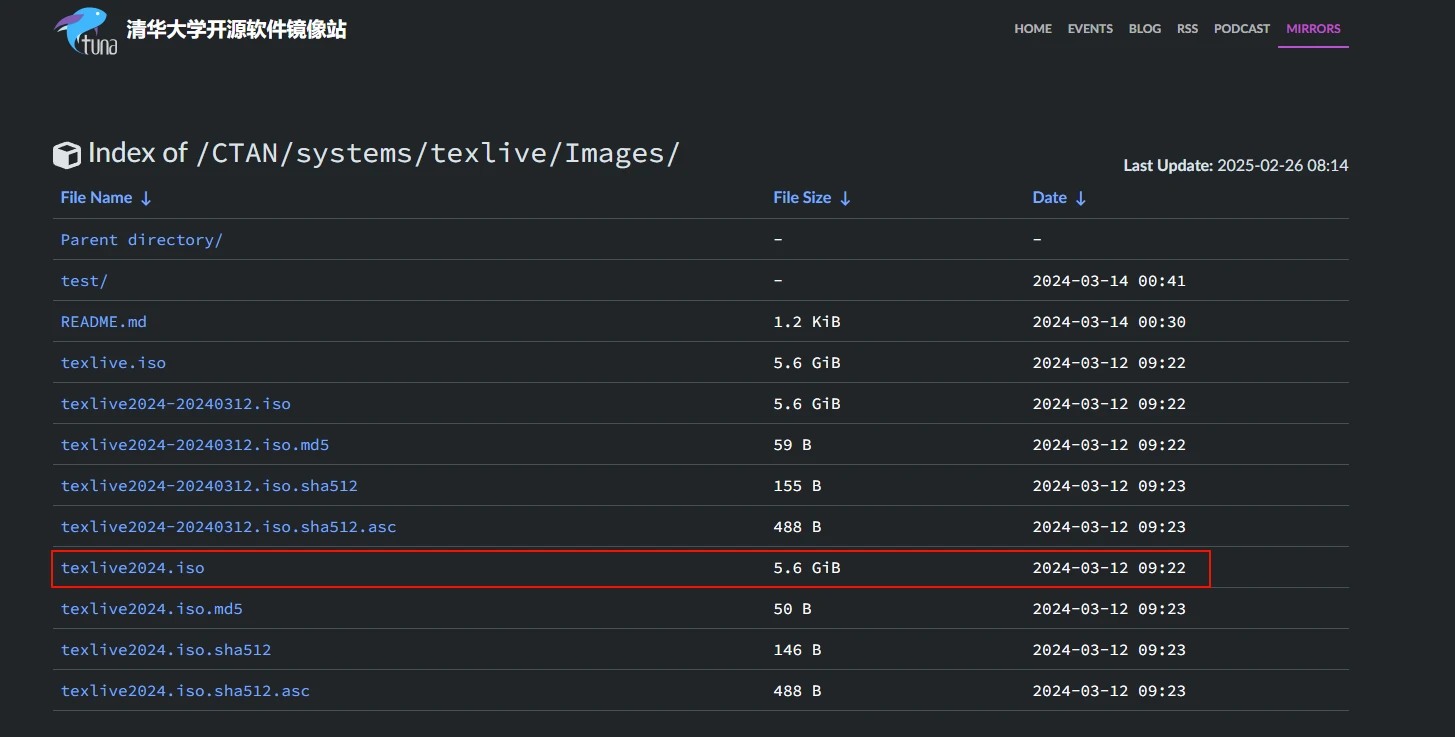This screenshot has width=1455, height=737.
Task: Navigate to Parent directory
Action: 141,240
